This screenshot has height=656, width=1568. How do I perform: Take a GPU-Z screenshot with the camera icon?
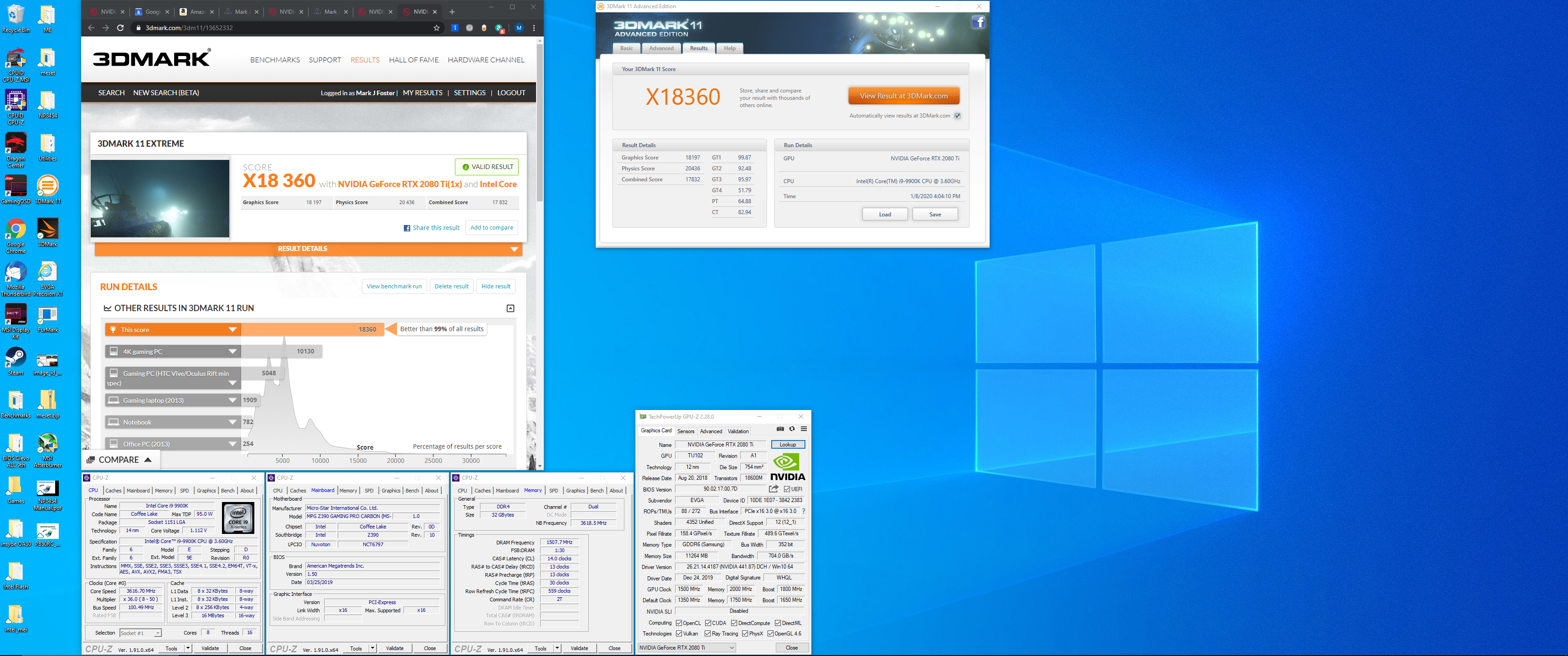(780, 429)
